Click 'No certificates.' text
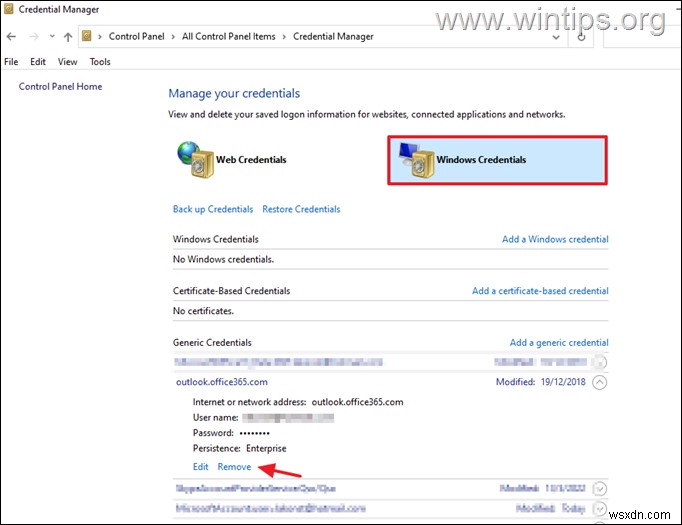Image resolution: width=682 pixels, height=525 pixels. 203,311
